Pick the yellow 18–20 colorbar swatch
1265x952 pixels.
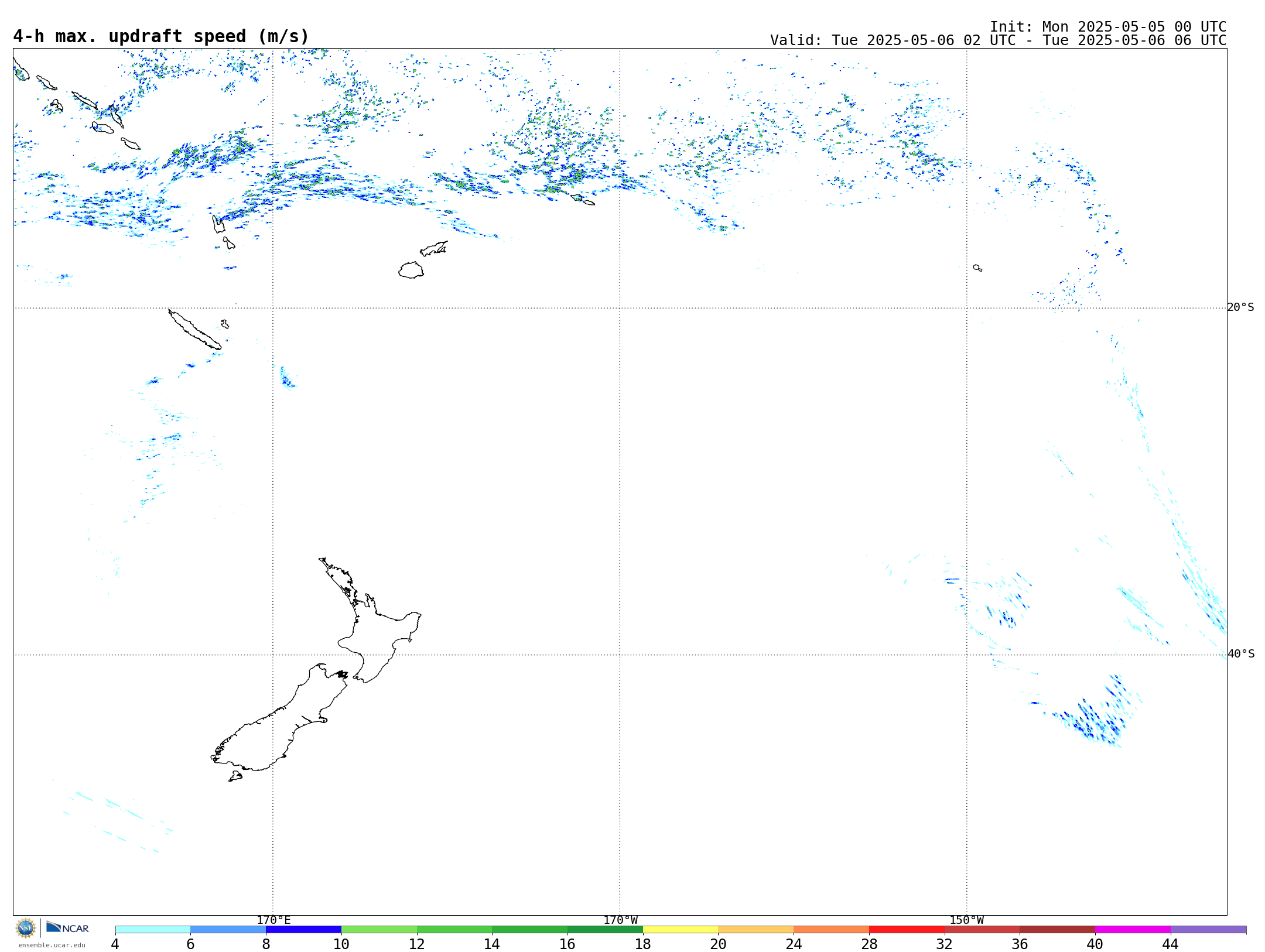(681, 929)
